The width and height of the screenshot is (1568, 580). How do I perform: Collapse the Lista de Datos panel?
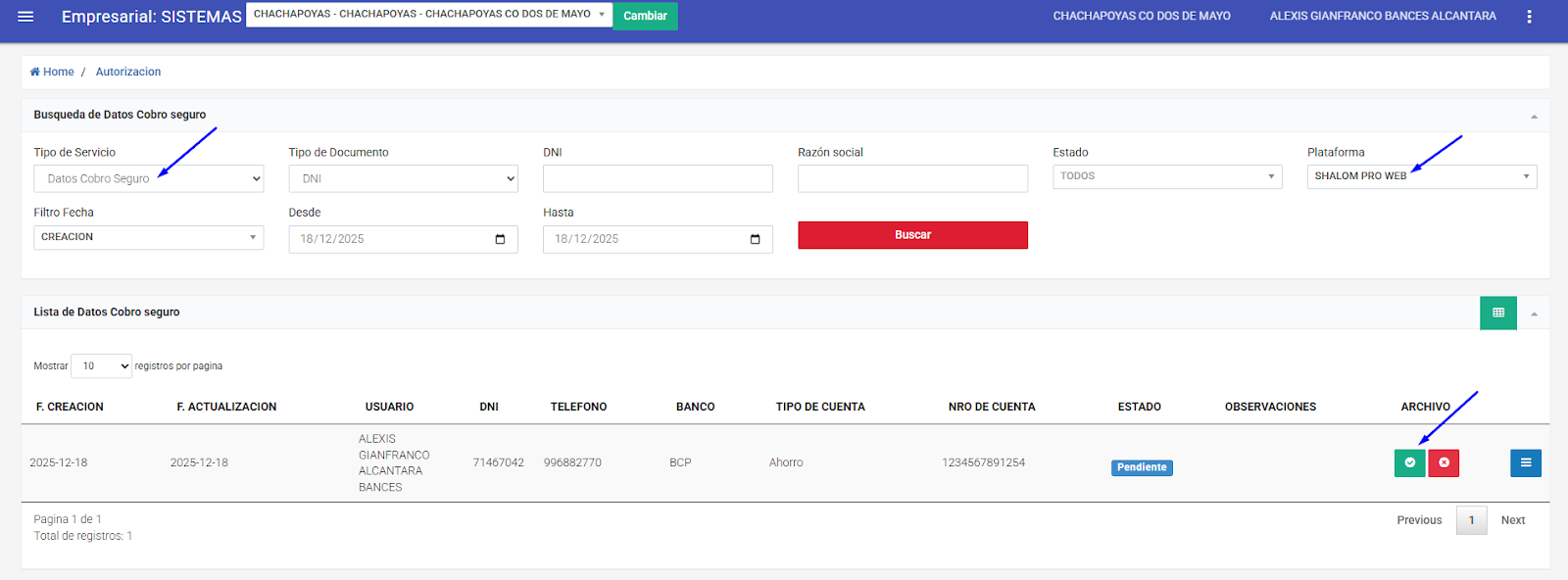click(x=1534, y=314)
